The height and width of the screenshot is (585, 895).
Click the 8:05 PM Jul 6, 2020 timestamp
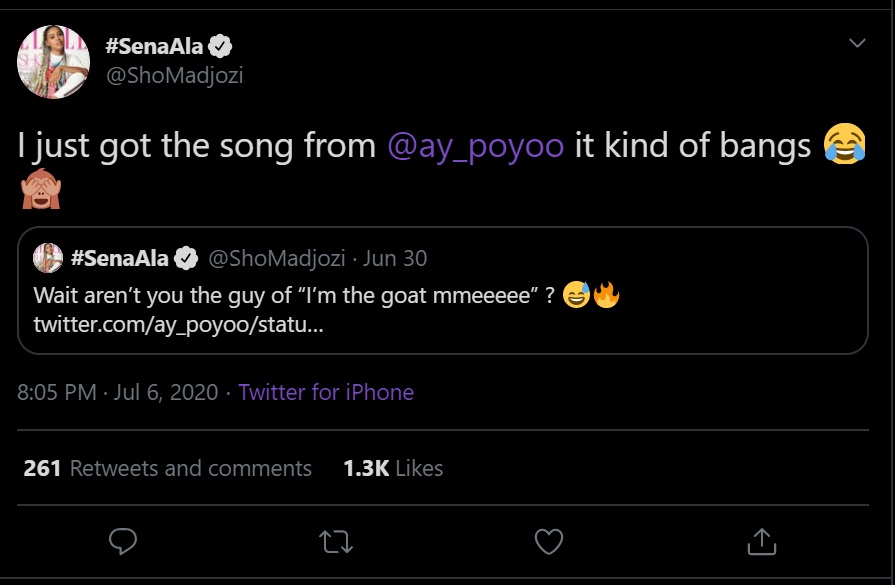click(x=118, y=392)
